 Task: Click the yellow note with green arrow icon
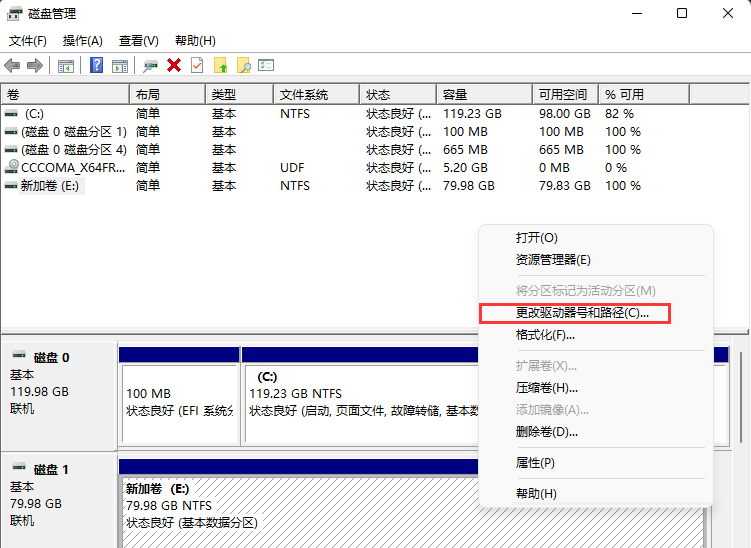click(x=220, y=65)
